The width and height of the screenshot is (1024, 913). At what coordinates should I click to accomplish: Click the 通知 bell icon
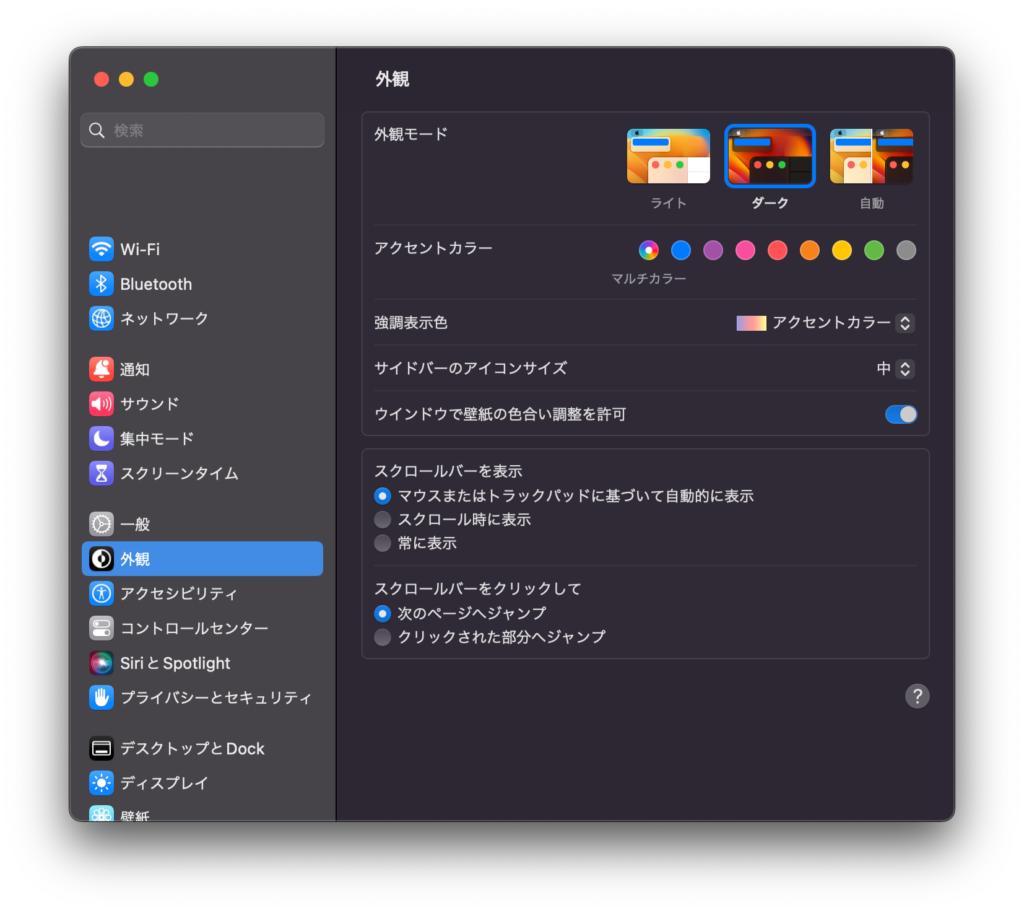coord(101,369)
